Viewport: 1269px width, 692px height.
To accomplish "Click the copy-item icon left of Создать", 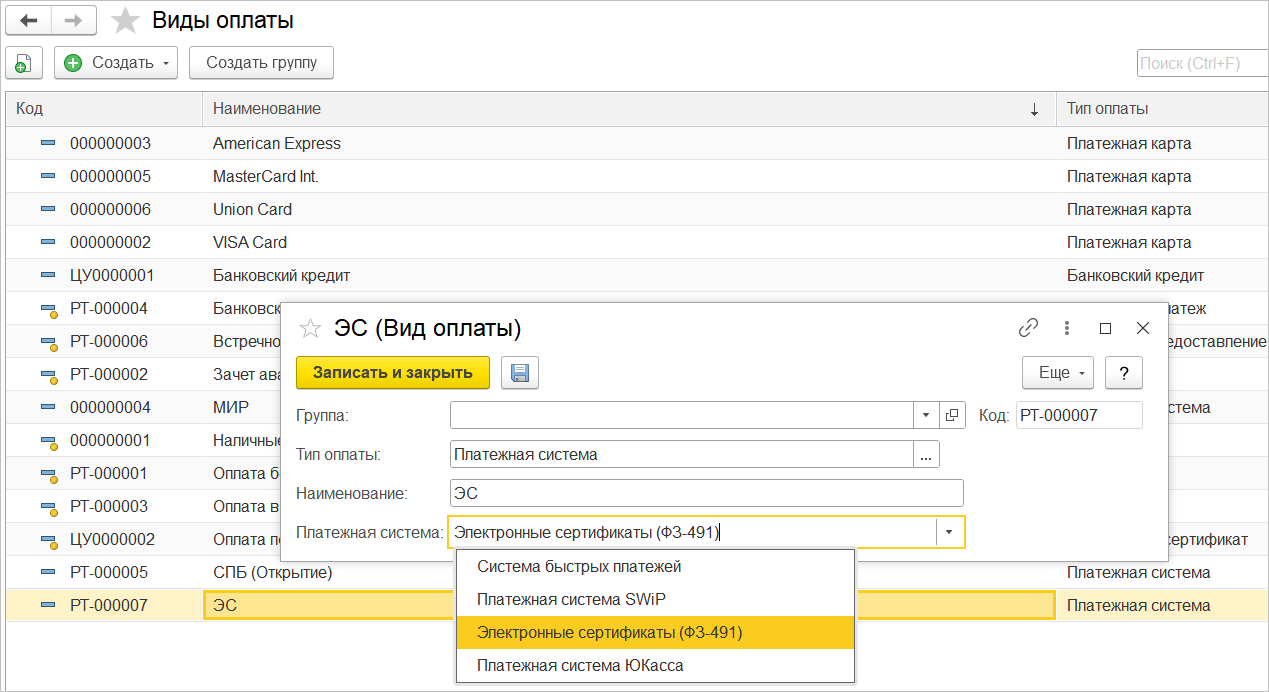I will [x=23, y=63].
